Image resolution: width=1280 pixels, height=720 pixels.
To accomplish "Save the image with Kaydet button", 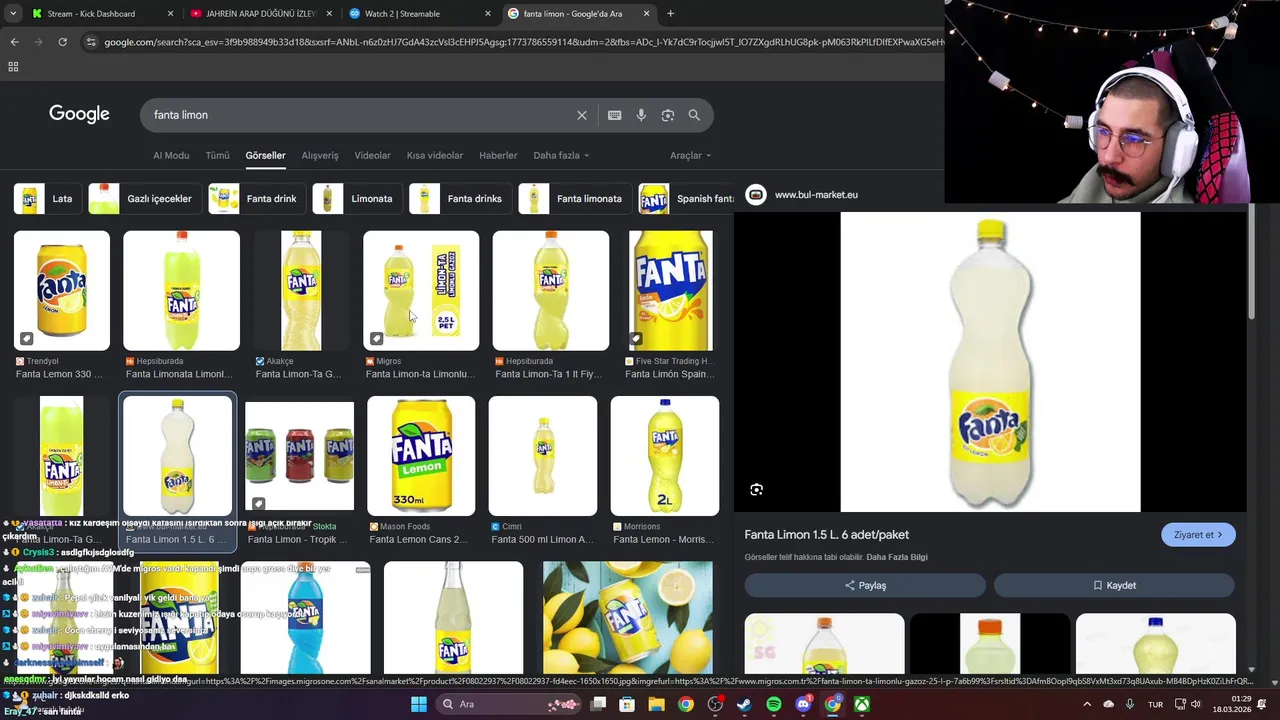I will point(1114,586).
